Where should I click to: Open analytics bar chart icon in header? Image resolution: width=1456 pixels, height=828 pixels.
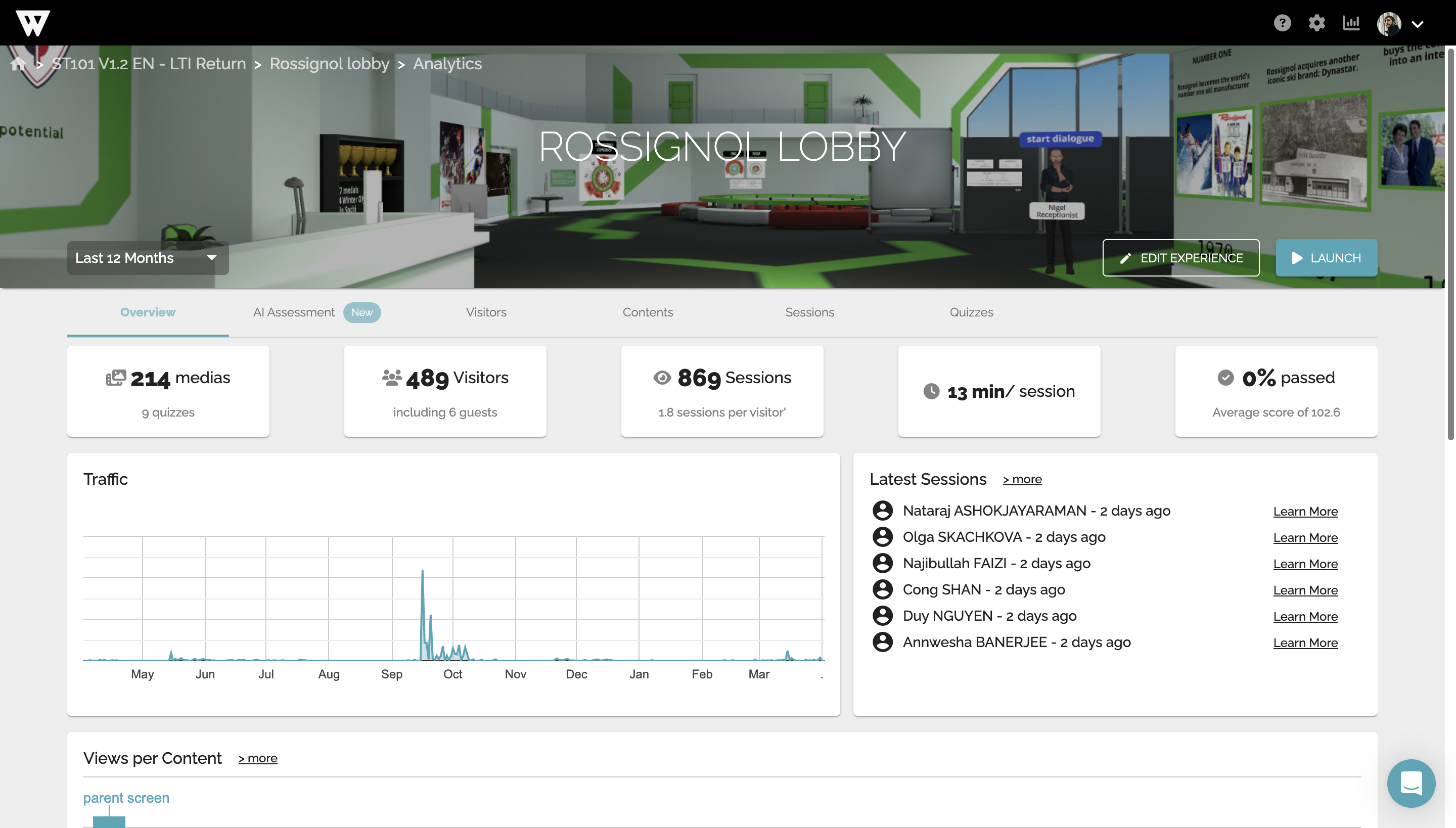coord(1351,23)
